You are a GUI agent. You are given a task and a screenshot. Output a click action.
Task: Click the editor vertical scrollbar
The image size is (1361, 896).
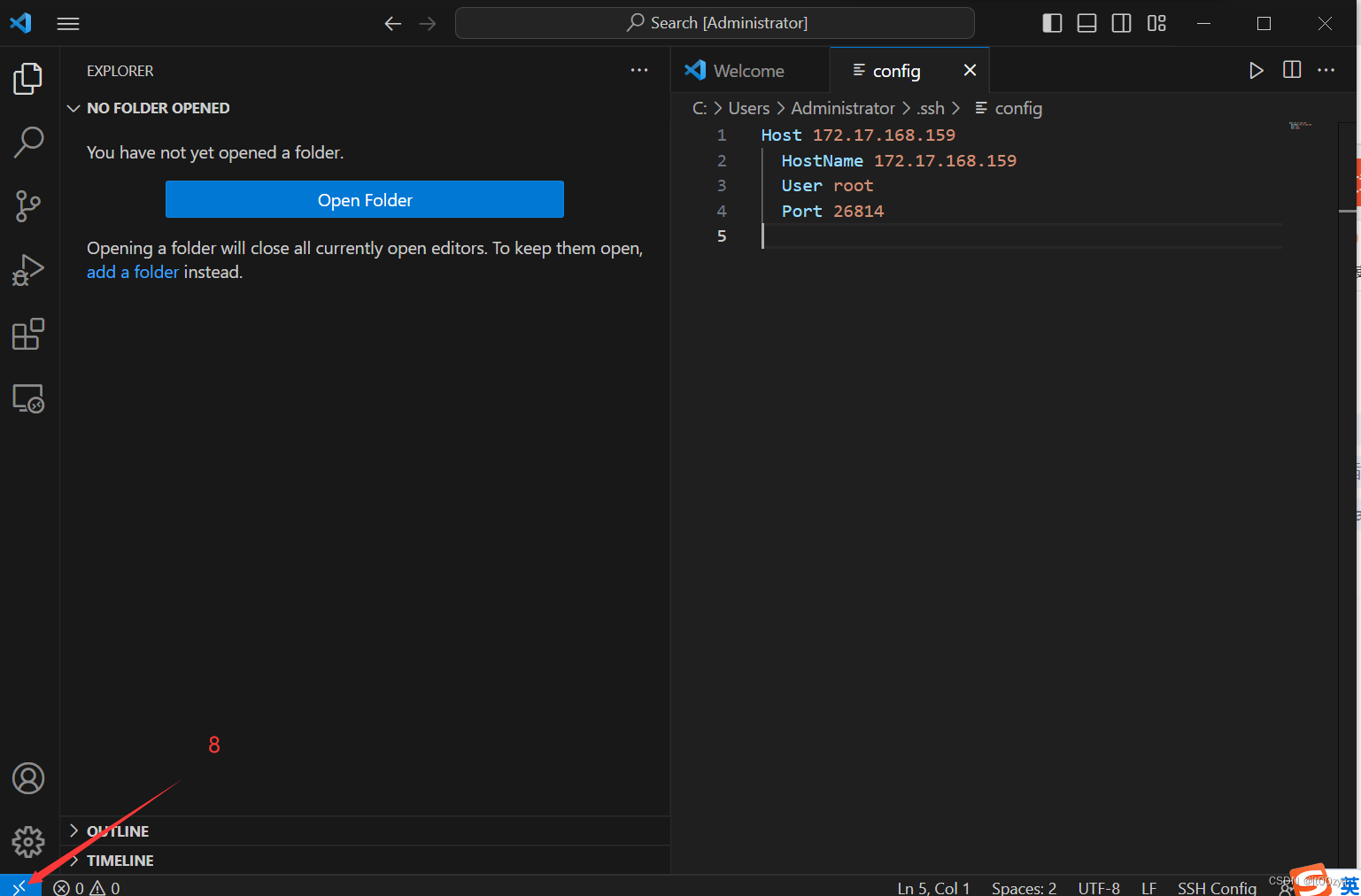pyautogui.click(x=1347, y=496)
